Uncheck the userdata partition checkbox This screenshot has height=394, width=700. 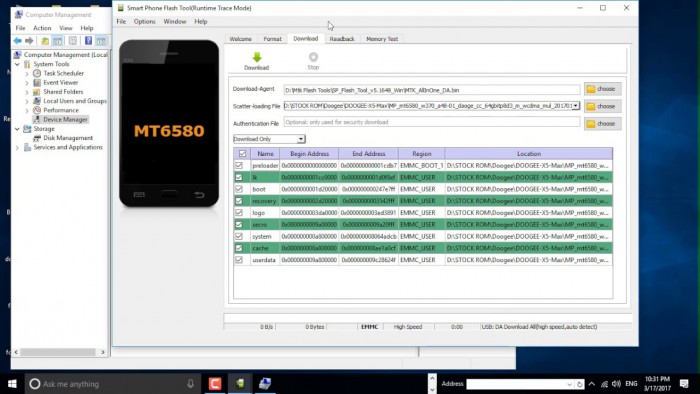pos(239,260)
